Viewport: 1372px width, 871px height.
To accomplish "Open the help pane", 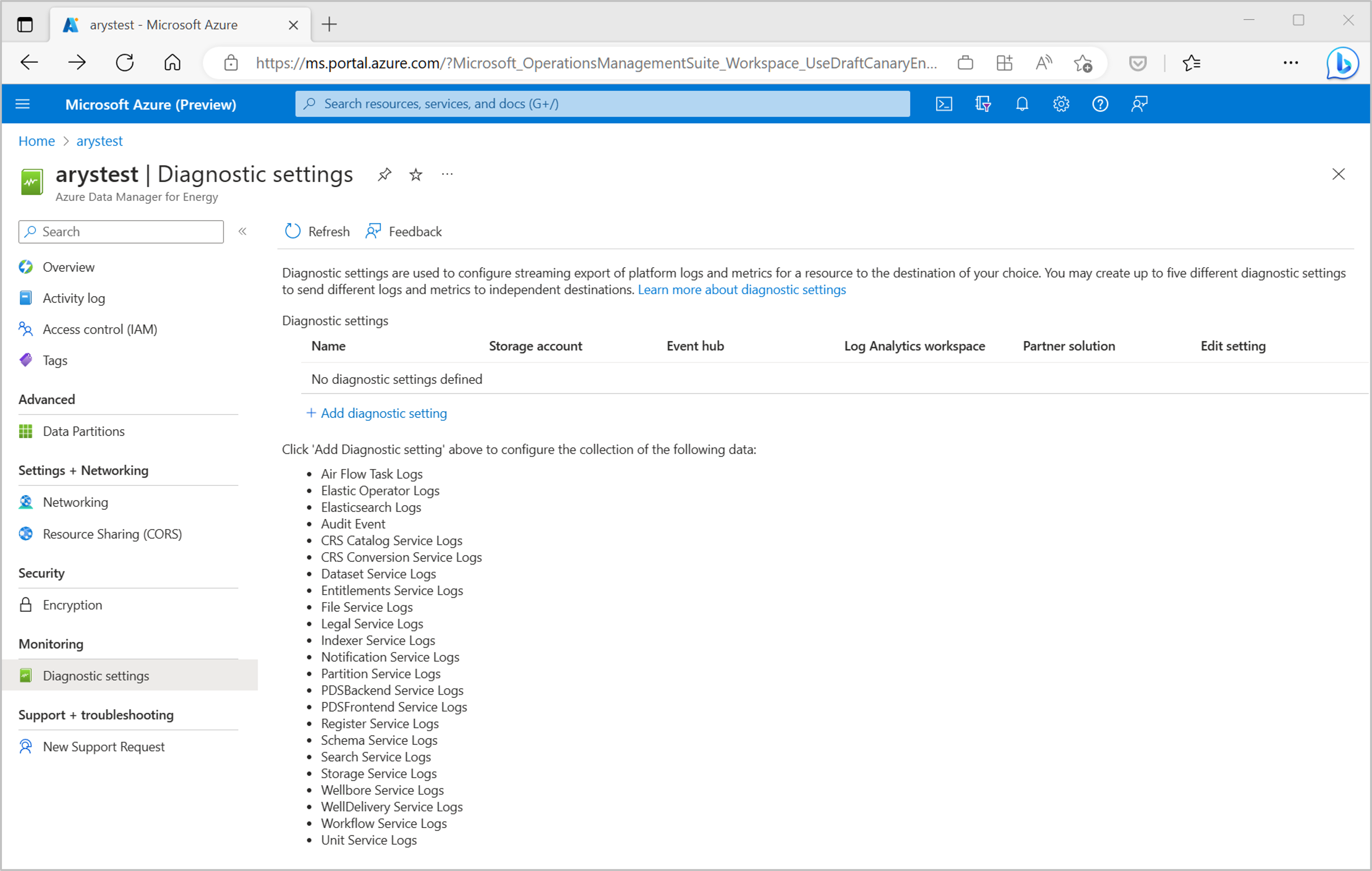I will click(1100, 104).
